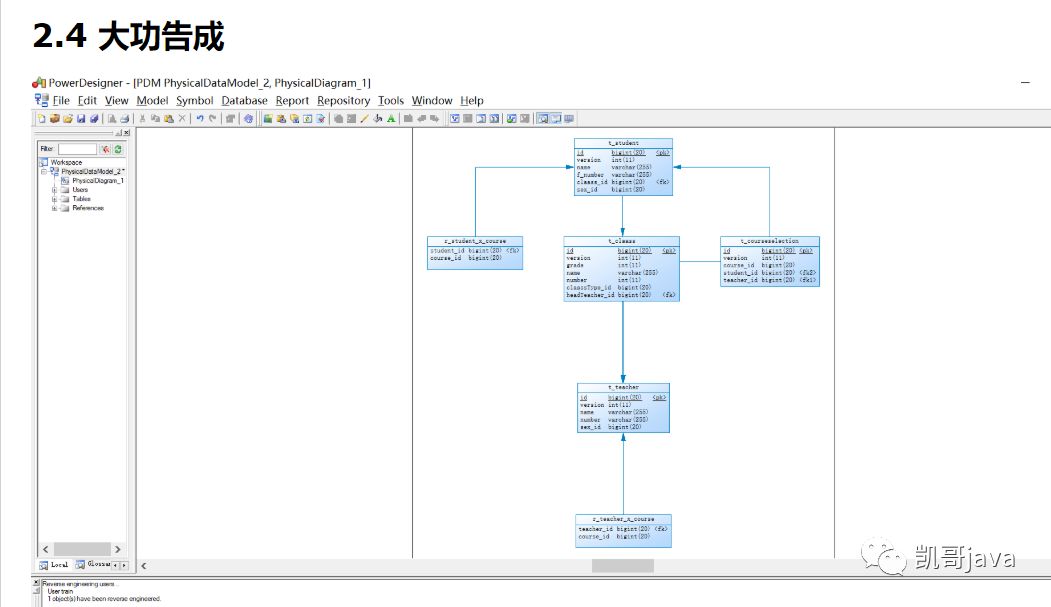This screenshot has height=607, width=1051.
Task: Select the t_class table
Action: point(621,269)
